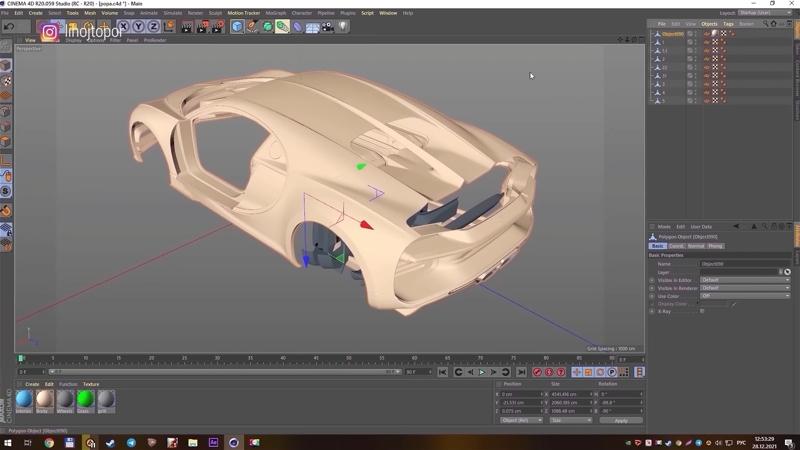Click the Object Manager home icon
Image resolution: width=800 pixels, height=450 pixels.
[773, 23]
